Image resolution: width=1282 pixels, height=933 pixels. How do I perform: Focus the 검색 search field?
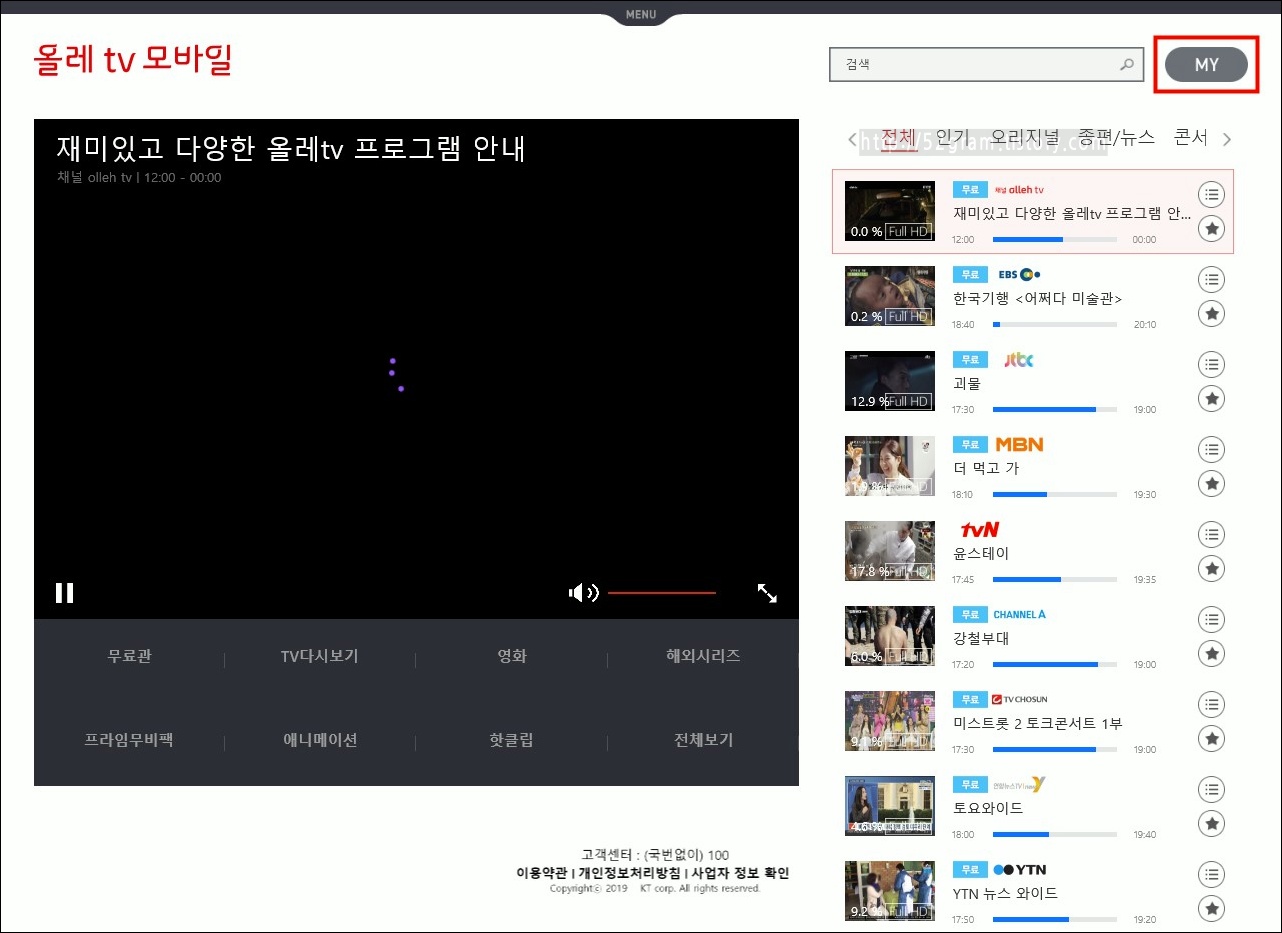tap(986, 65)
